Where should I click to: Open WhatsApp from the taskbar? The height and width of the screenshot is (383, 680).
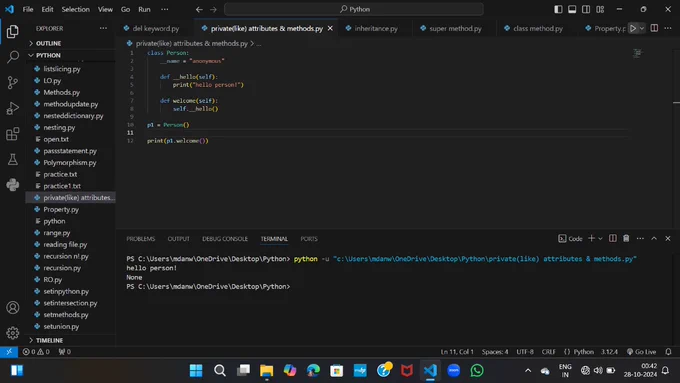(477, 370)
